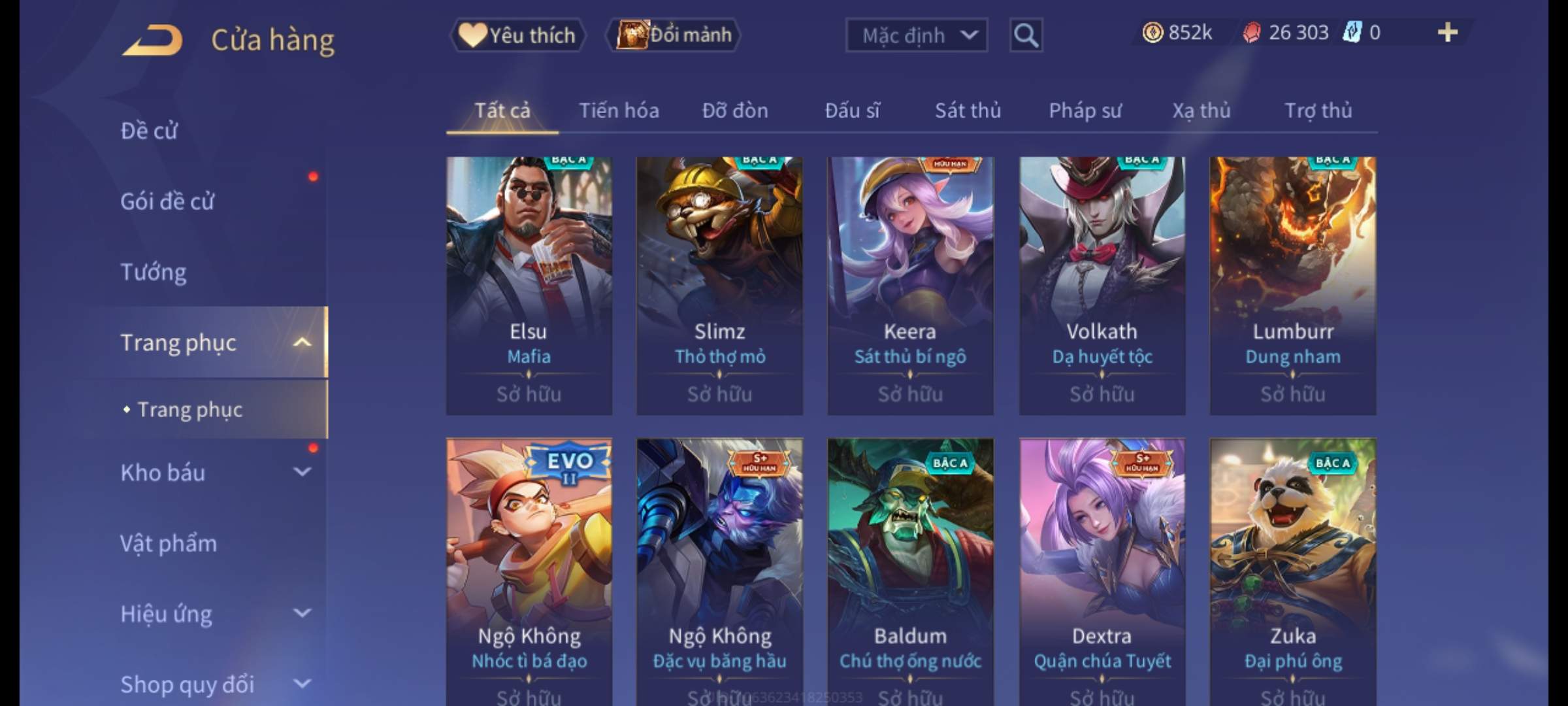Viewport: 1568px width, 706px height.
Task: Open Đổi mảnh fragment exchange
Action: point(674,35)
